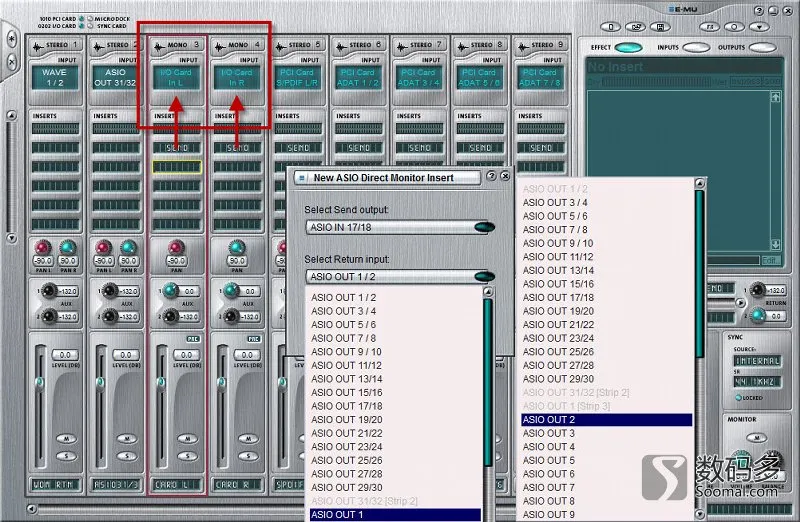Open the toolbar down-arrow menu
Image resolution: width=800 pixels, height=522 pixels.
click(x=759, y=27)
